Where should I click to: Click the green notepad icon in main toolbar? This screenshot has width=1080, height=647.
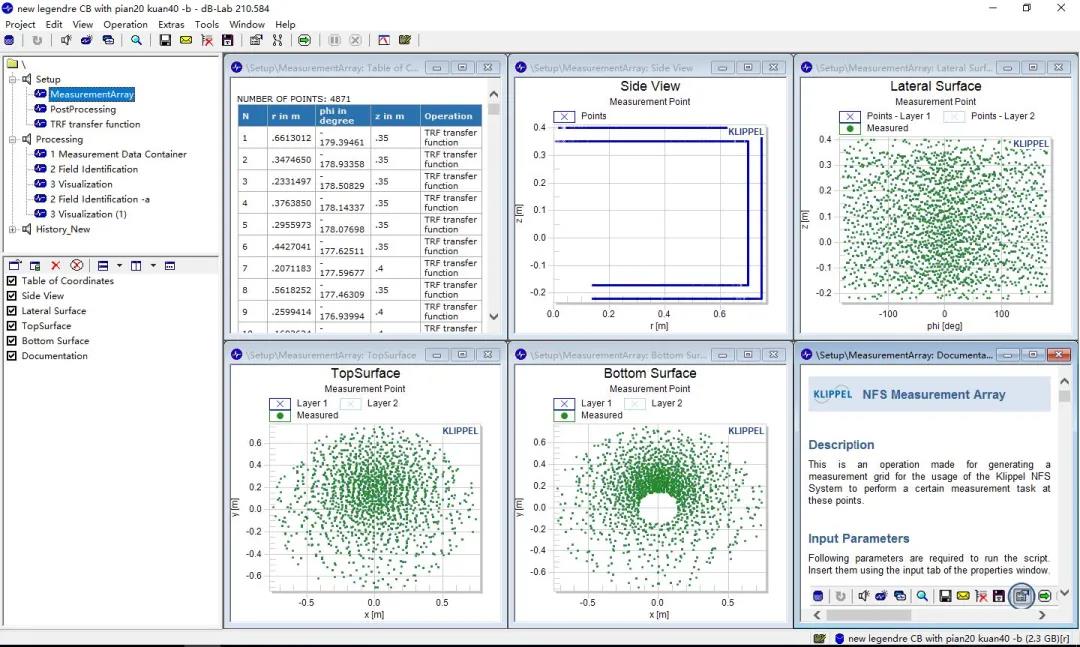(405, 40)
